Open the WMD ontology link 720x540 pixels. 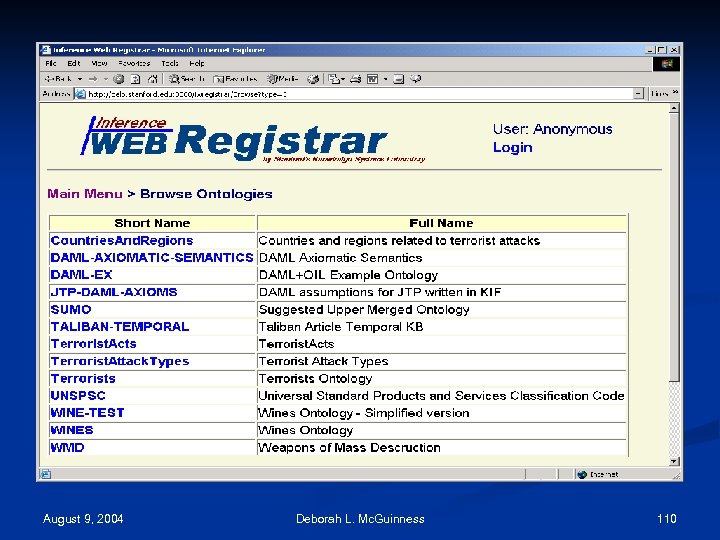[68, 448]
